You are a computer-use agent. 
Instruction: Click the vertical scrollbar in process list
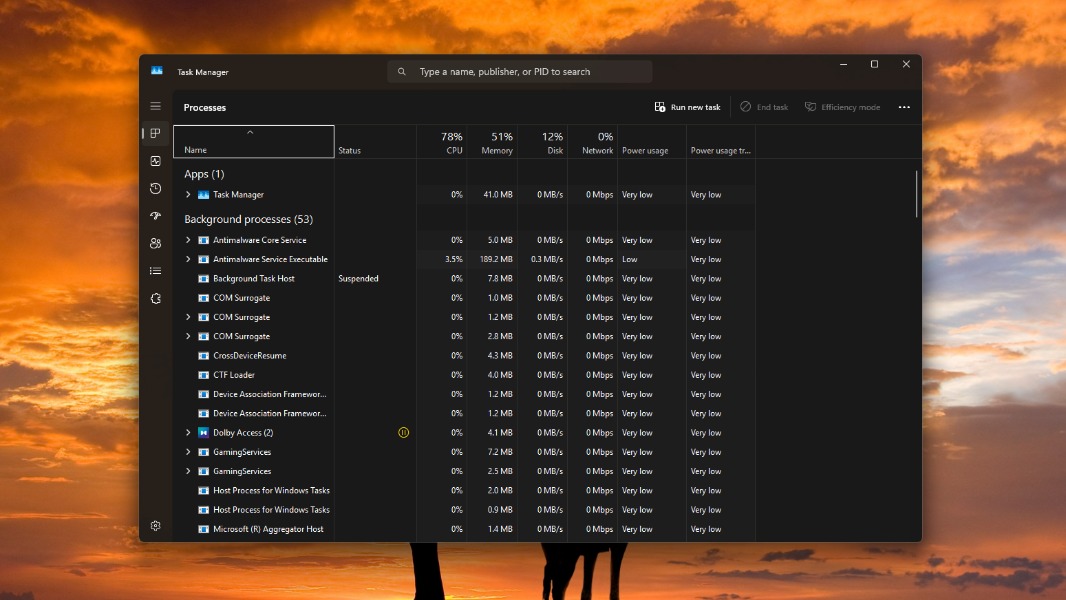916,194
